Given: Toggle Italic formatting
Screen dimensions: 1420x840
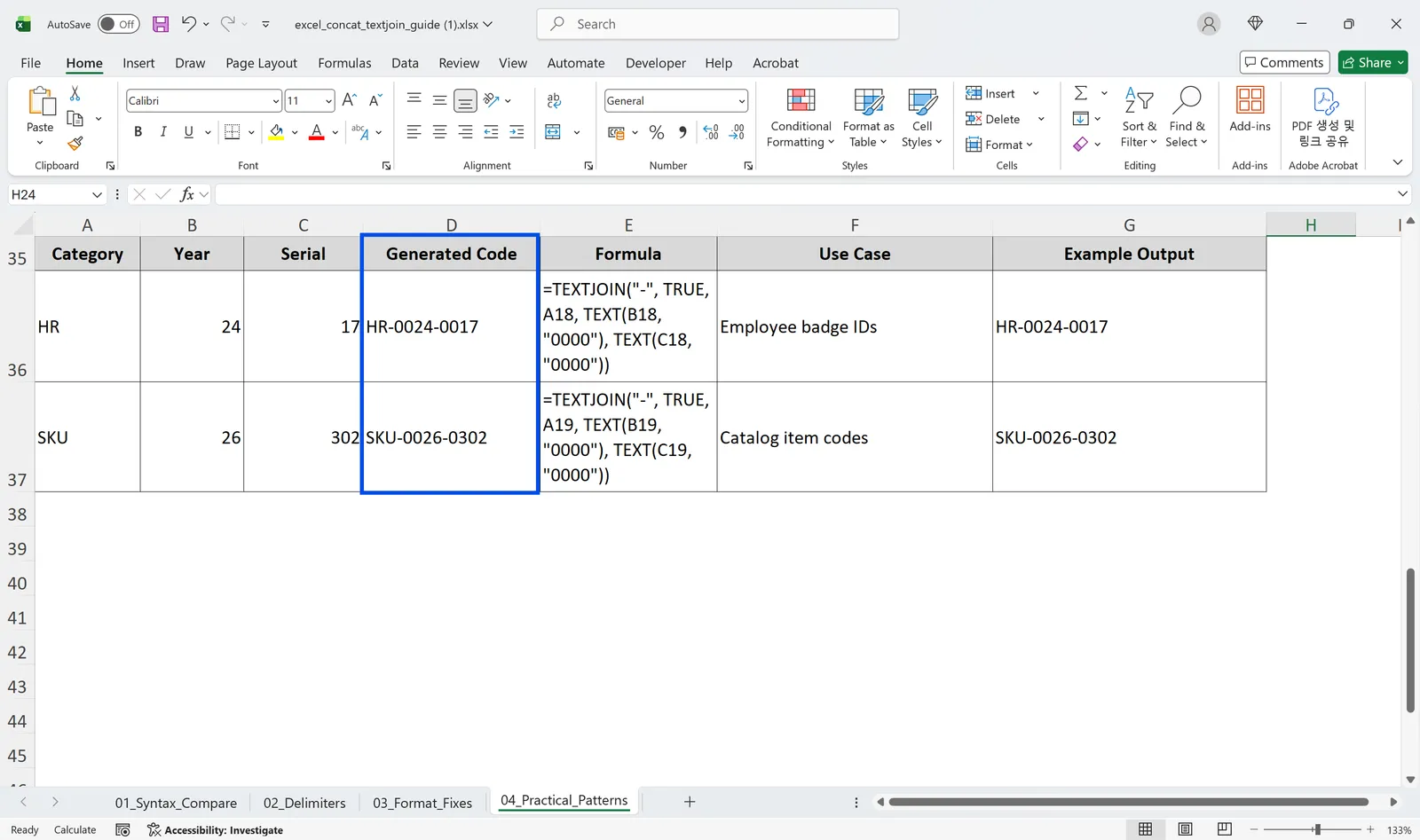Looking at the screenshot, I should (163, 132).
